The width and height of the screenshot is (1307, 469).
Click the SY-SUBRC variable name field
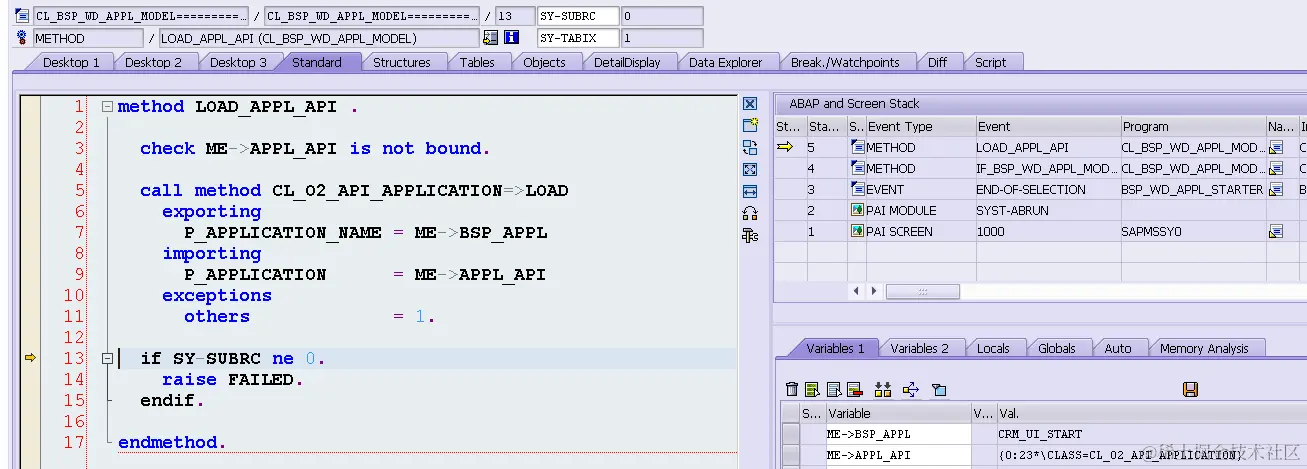click(x=577, y=16)
